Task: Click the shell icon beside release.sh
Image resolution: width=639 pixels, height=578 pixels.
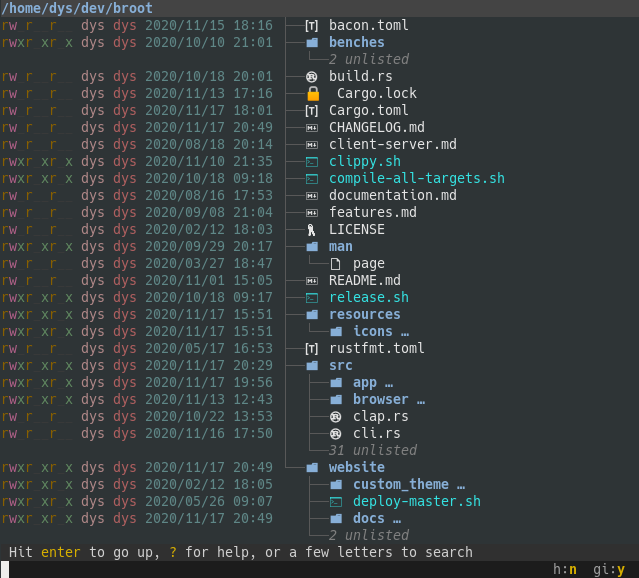Action: click(x=312, y=298)
